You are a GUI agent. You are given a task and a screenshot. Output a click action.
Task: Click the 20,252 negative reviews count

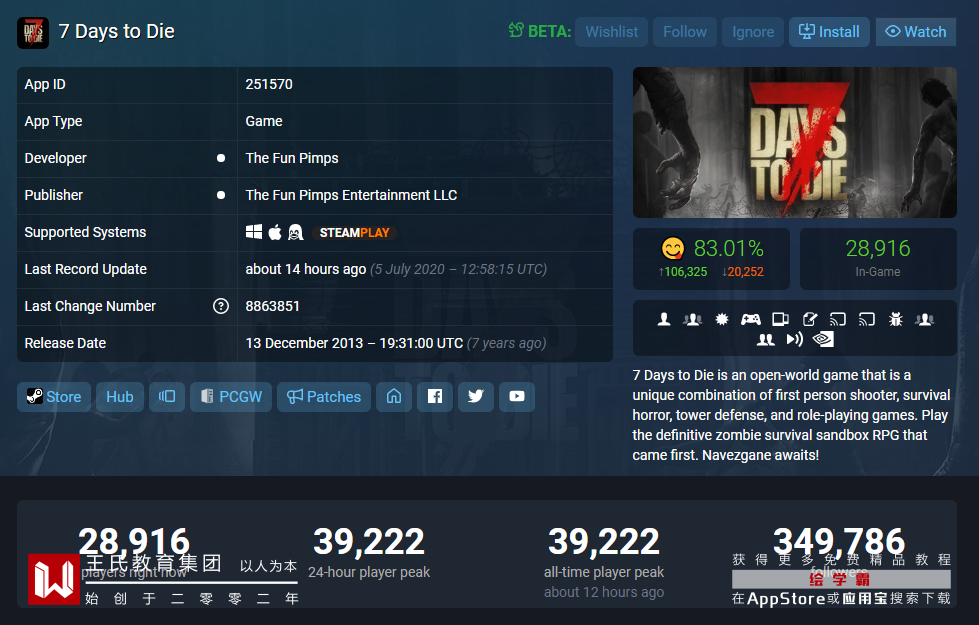point(742,272)
